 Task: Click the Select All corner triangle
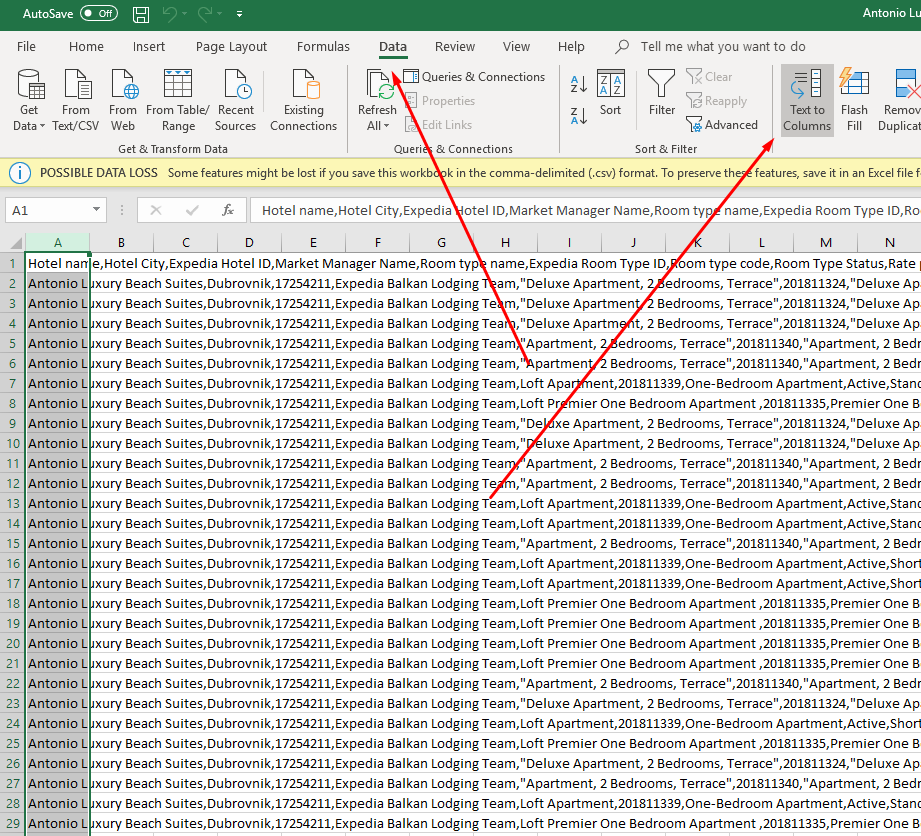click(14, 243)
